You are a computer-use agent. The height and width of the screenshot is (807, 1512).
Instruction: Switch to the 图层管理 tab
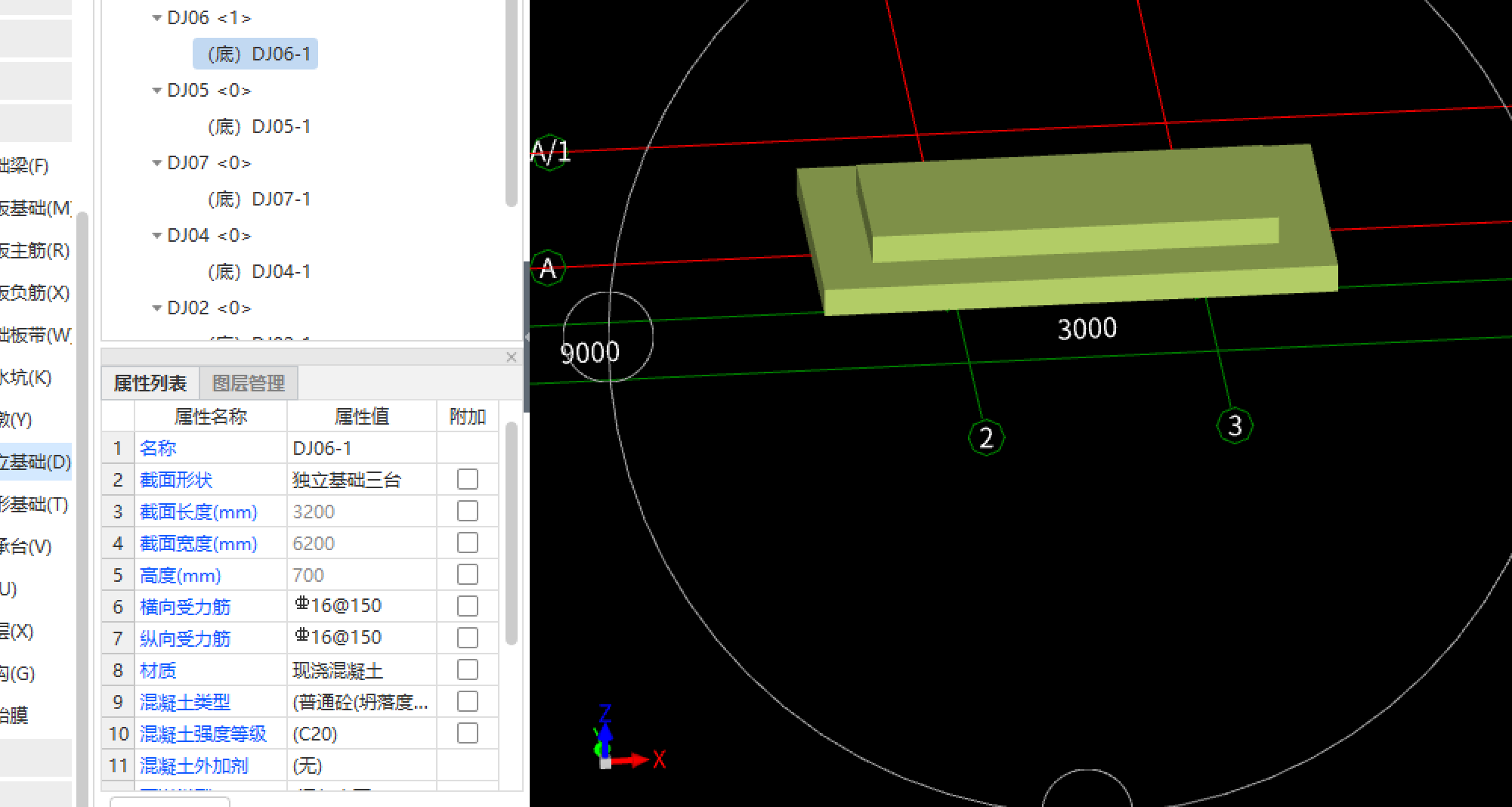[x=249, y=383]
